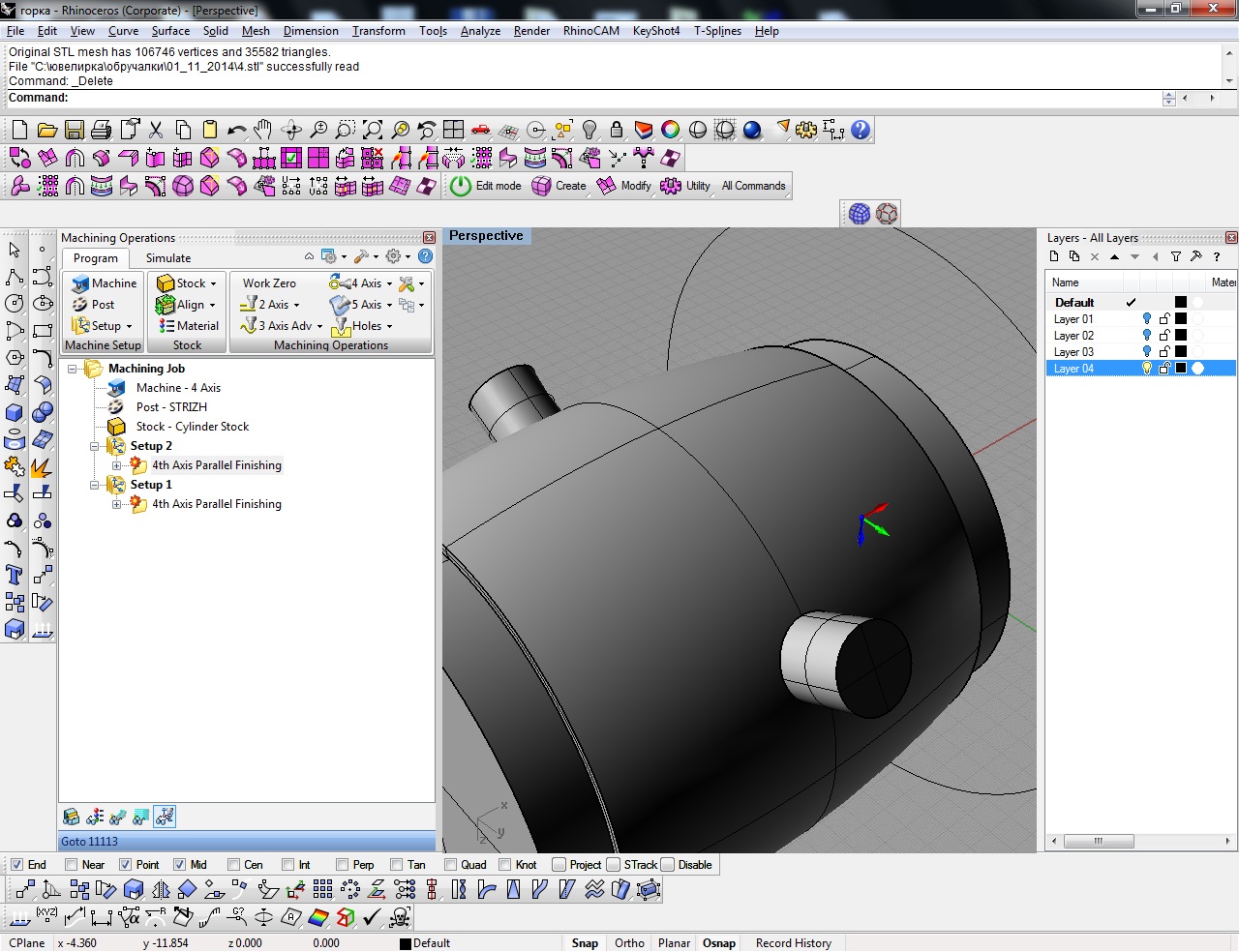Click the Pan hand tool icon

tap(263, 130)
